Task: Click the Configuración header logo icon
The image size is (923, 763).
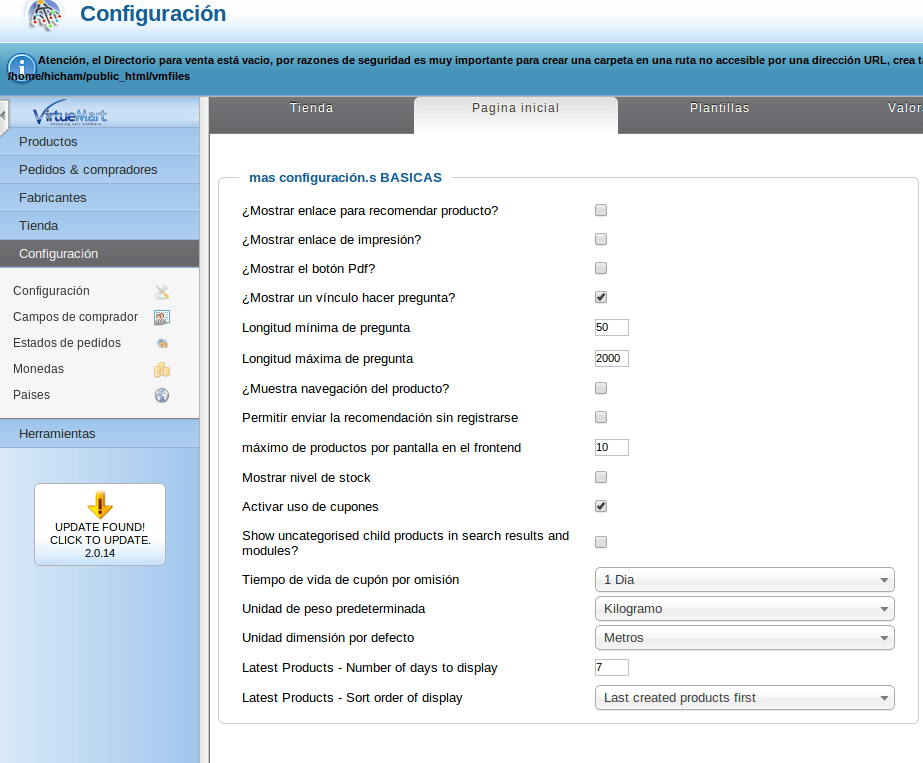Action: (45, 15)
